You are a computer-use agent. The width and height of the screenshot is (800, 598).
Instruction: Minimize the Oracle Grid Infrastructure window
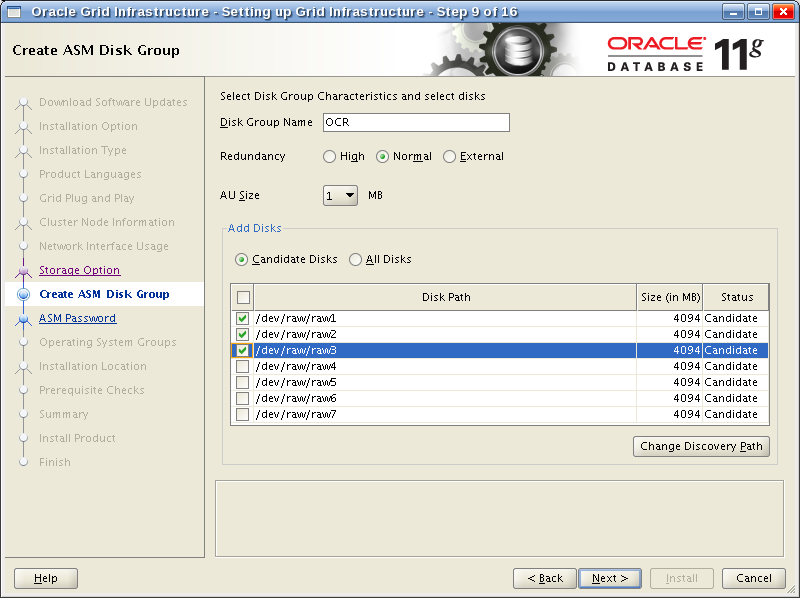tap(734, 11)
